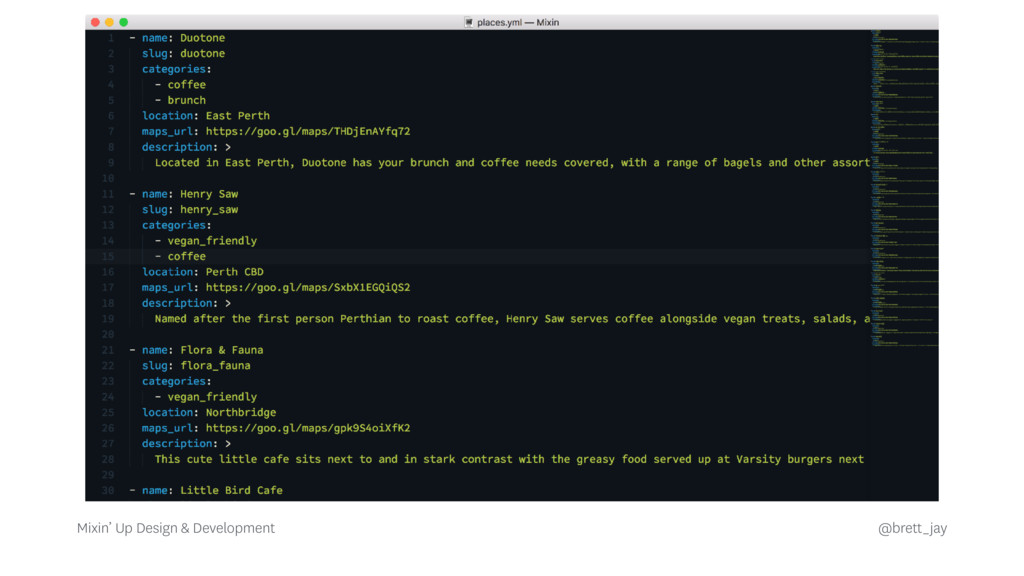
Task: Click 'categories:' key on line 3
Action: [176, 69]
